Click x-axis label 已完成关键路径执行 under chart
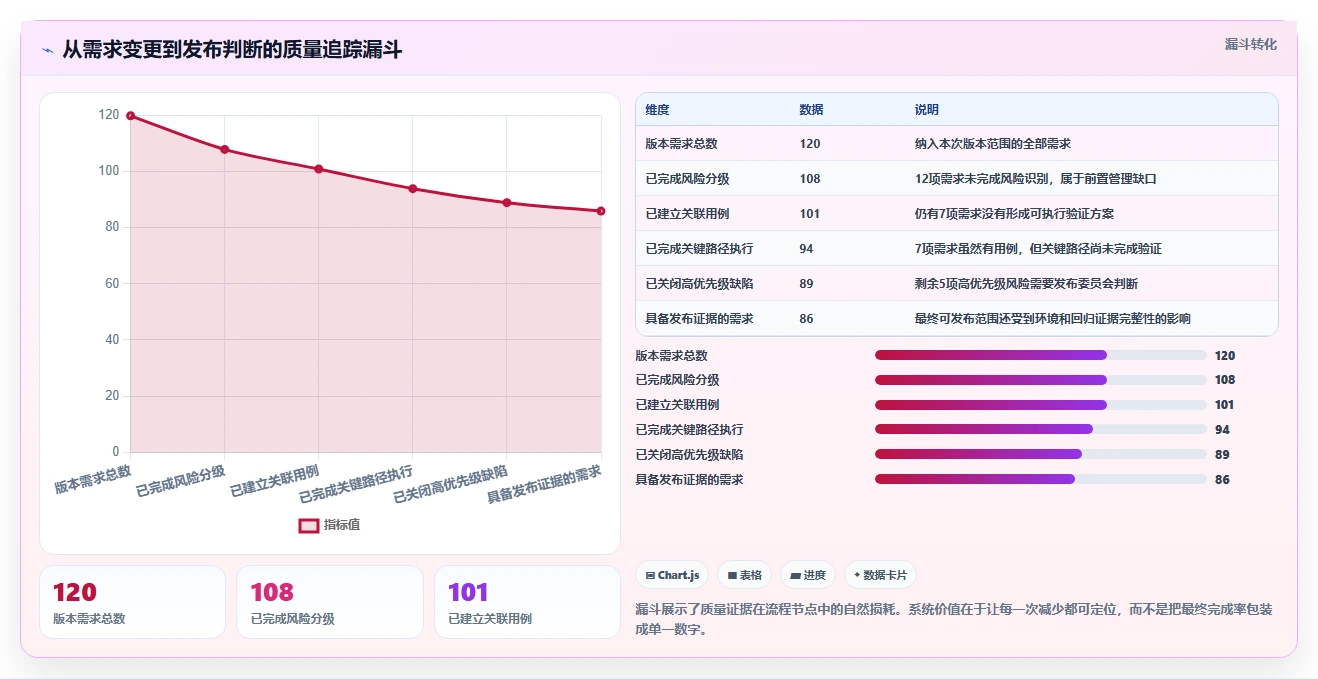Screen dimensions: 1318x679 pyautogui.click(x=356, y=484)
